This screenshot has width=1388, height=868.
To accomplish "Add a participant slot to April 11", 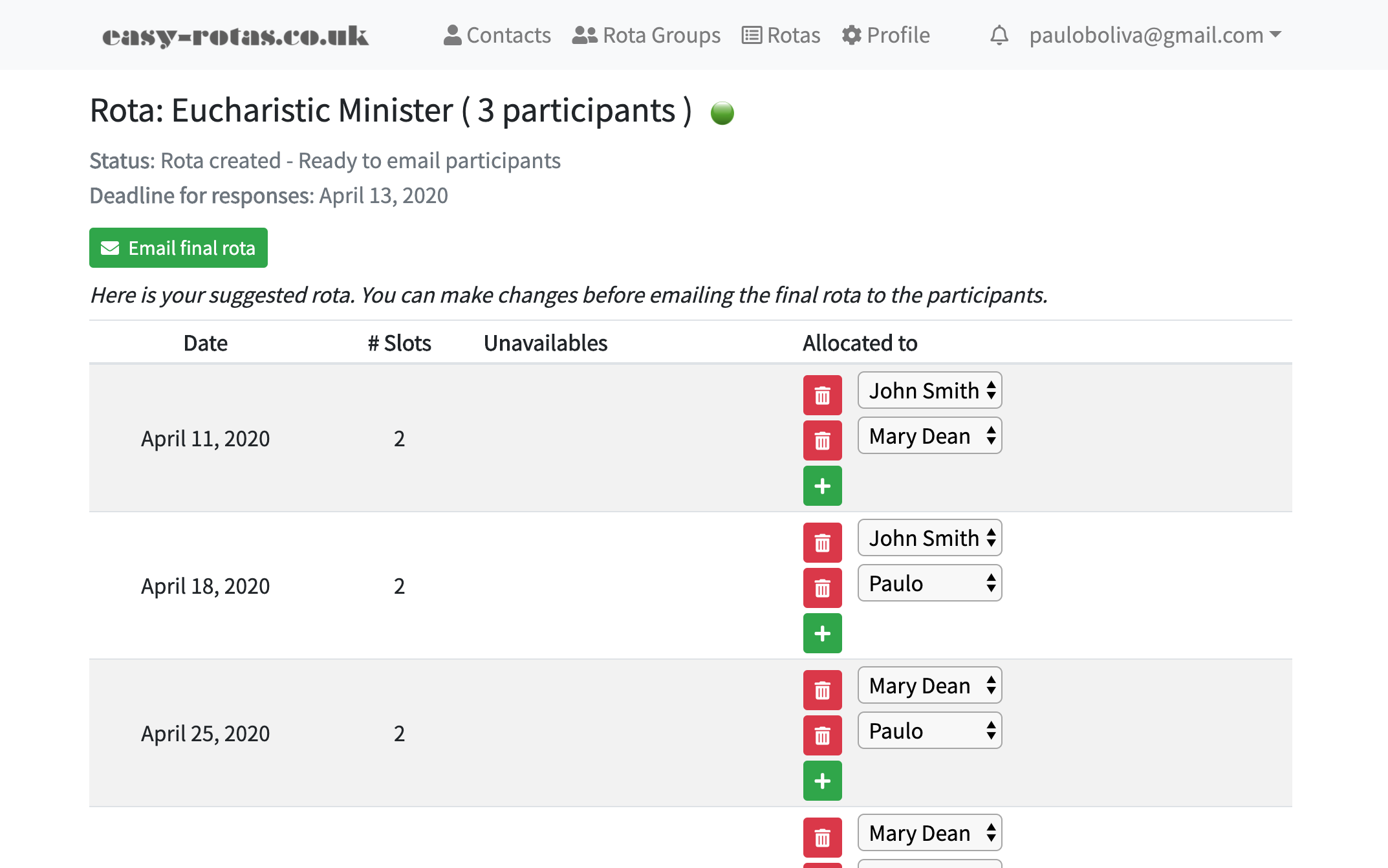I will pyautogui.click(x=822, y=486).
